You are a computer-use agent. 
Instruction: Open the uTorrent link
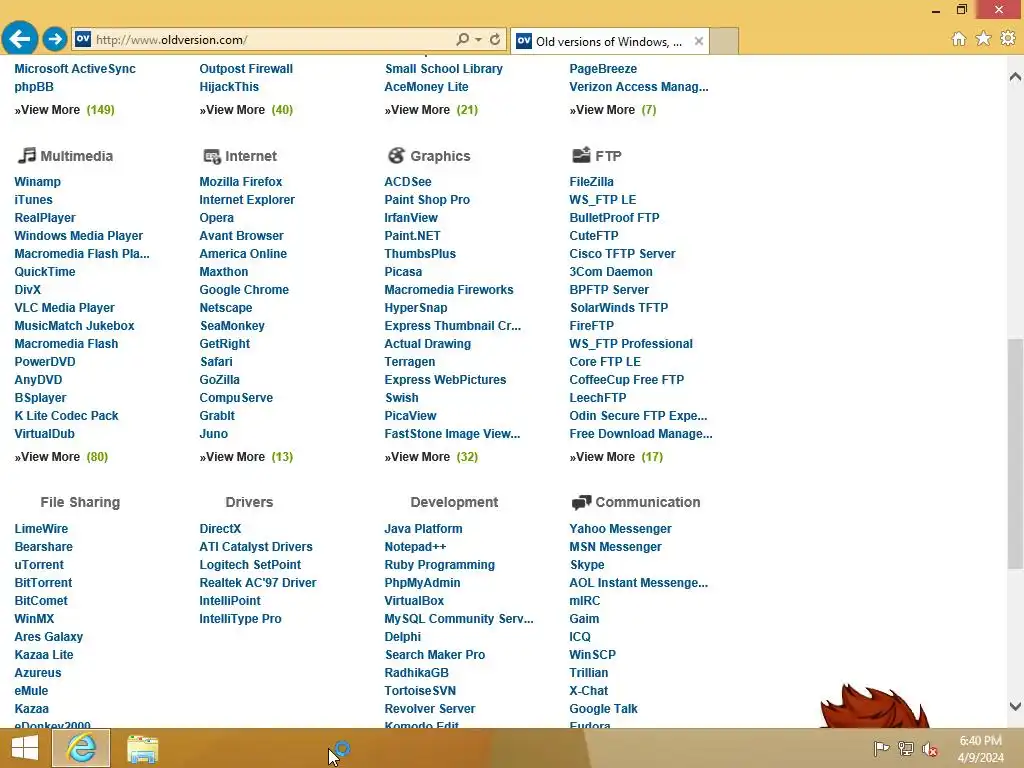click(39, 564)
